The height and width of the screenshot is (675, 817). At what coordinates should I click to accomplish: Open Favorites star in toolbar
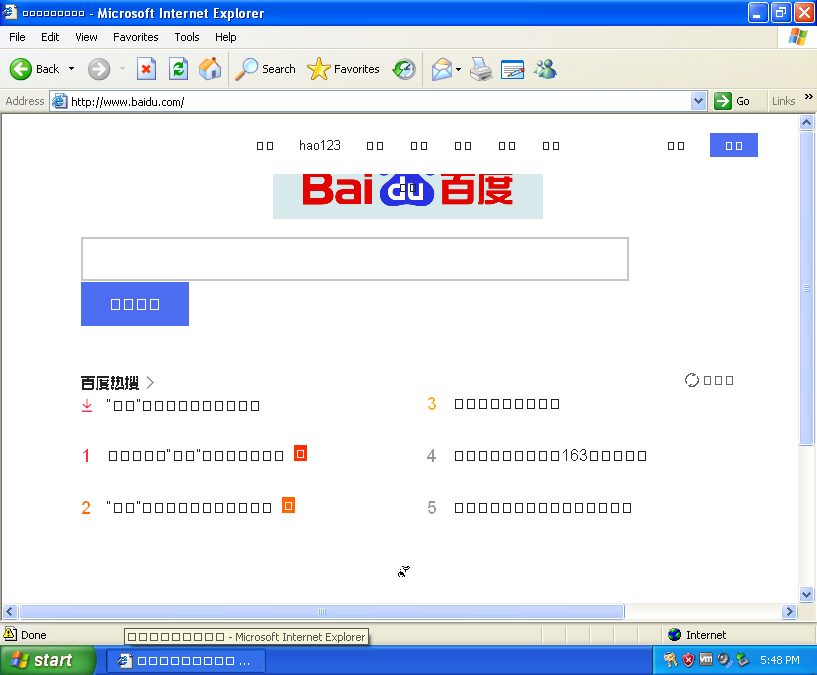pos(343,69)
